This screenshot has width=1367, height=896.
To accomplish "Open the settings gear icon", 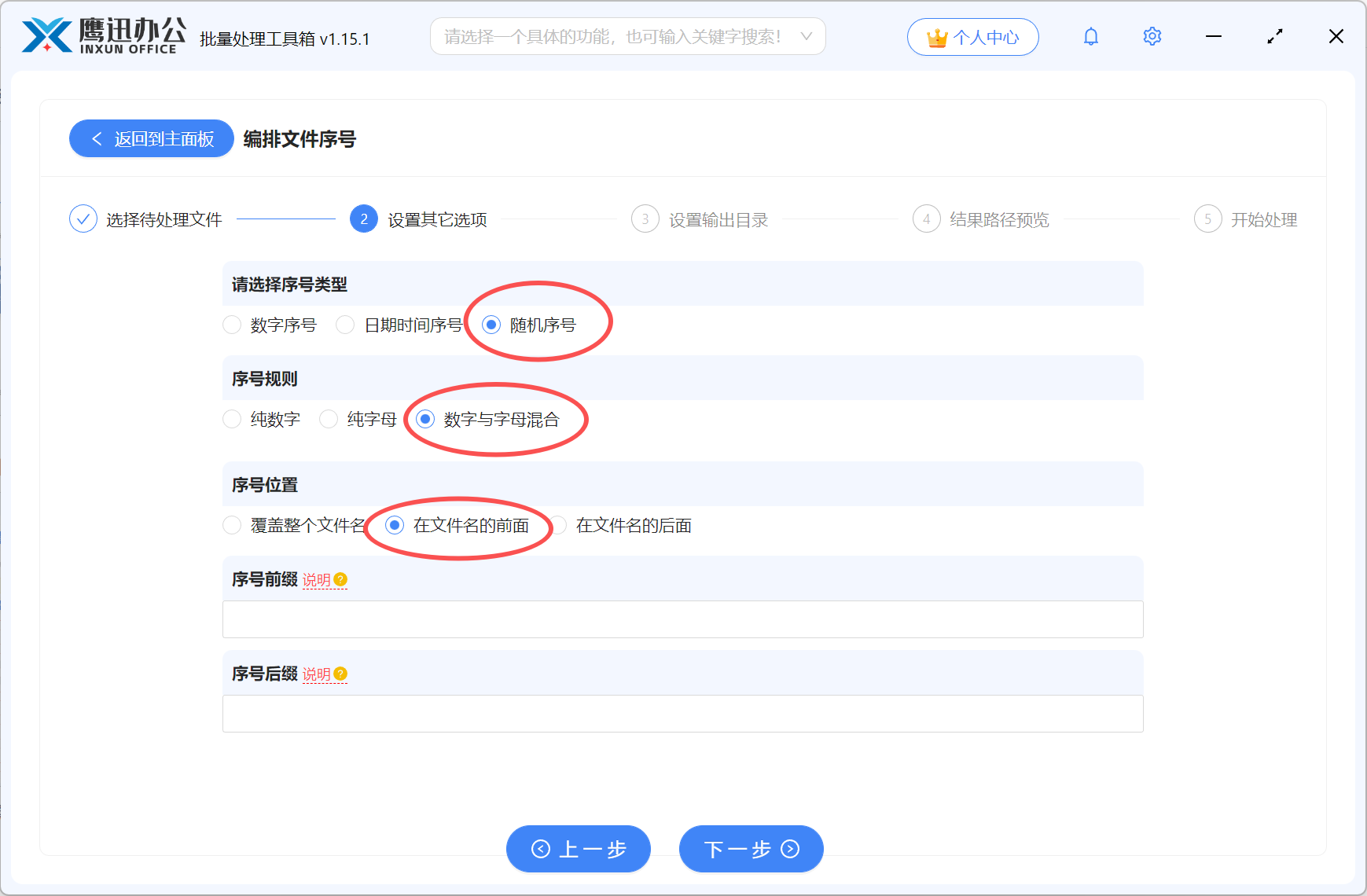I will point(1152,36).
